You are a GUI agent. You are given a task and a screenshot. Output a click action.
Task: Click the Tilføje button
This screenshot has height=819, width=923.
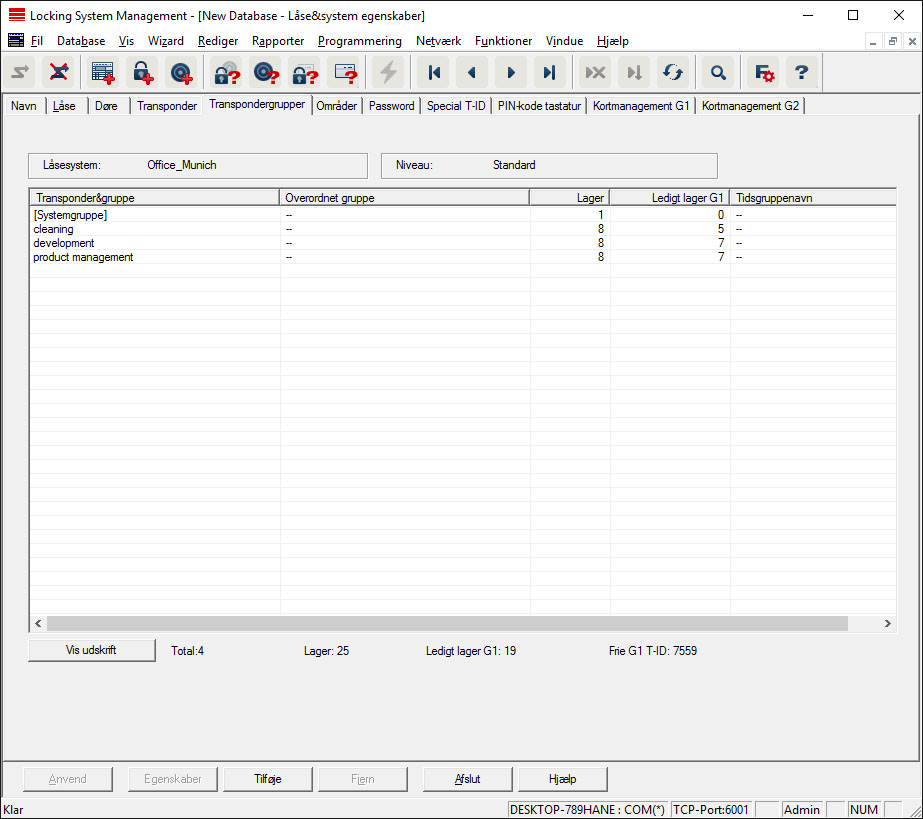[268, 779]
